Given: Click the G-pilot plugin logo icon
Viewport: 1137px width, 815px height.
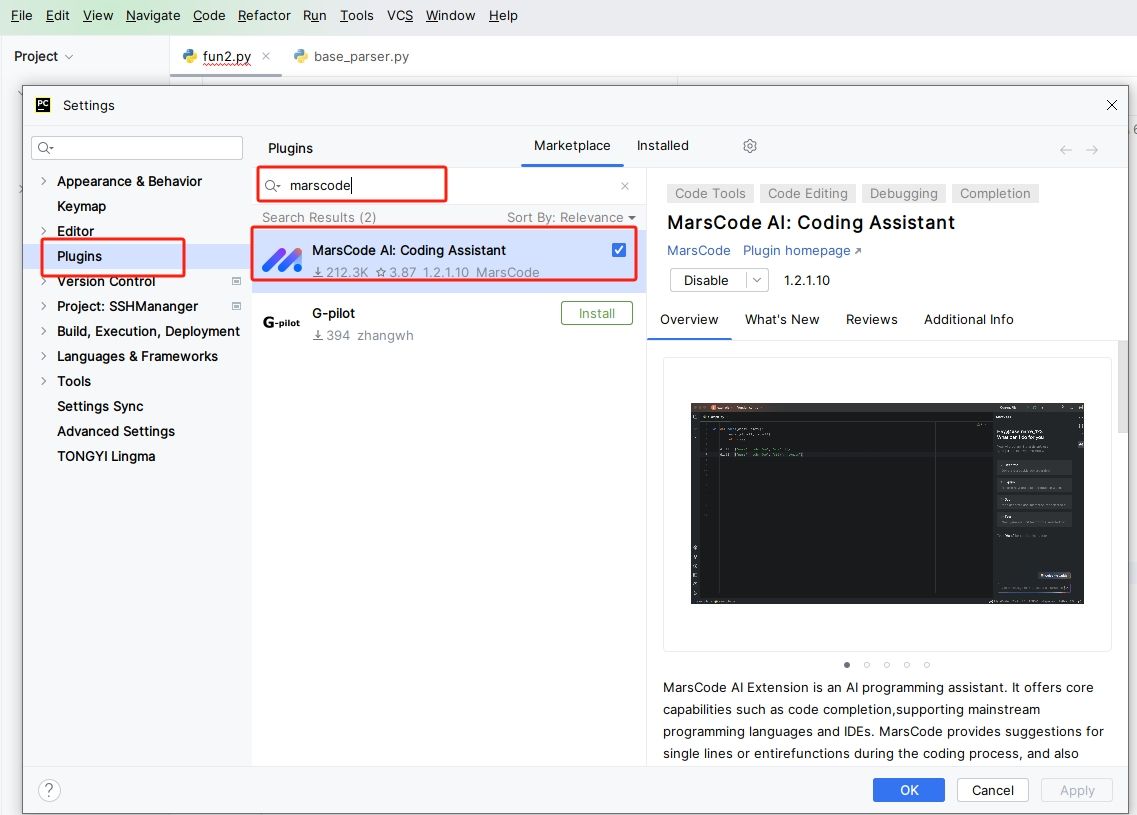Looking at the screenshot, I should [281, 323].
